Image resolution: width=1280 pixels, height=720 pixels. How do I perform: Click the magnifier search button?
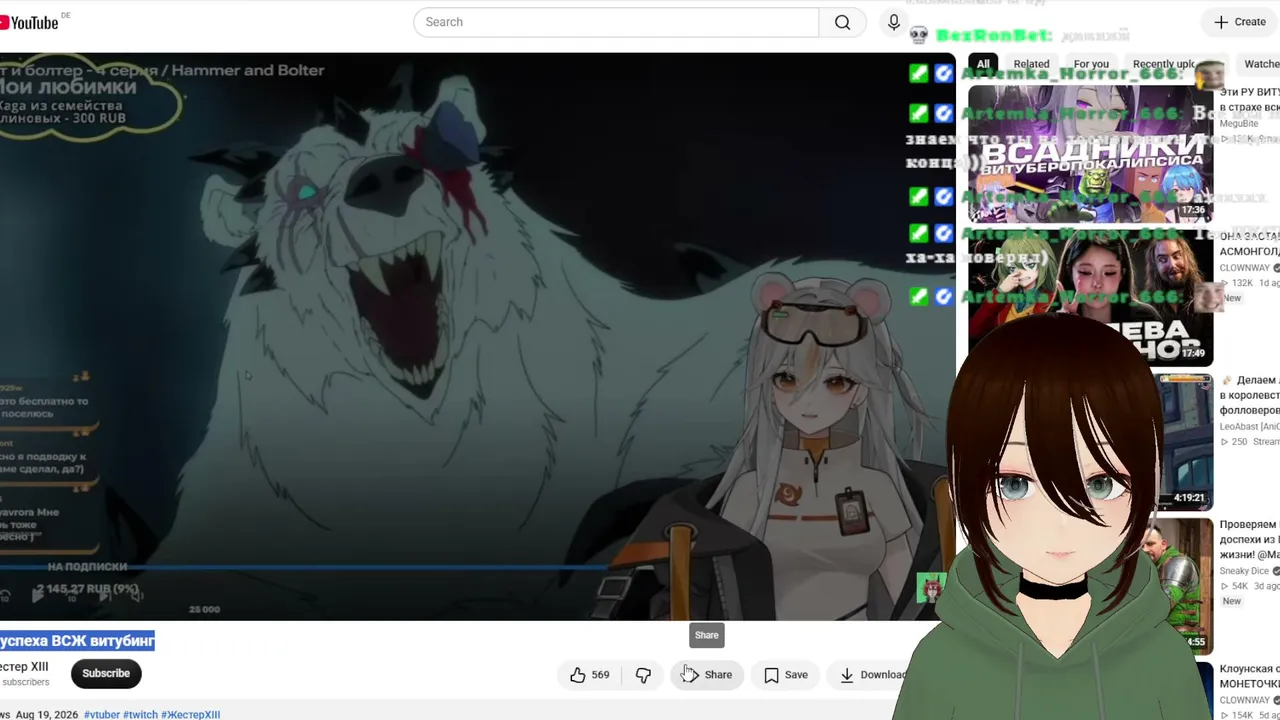843,22
